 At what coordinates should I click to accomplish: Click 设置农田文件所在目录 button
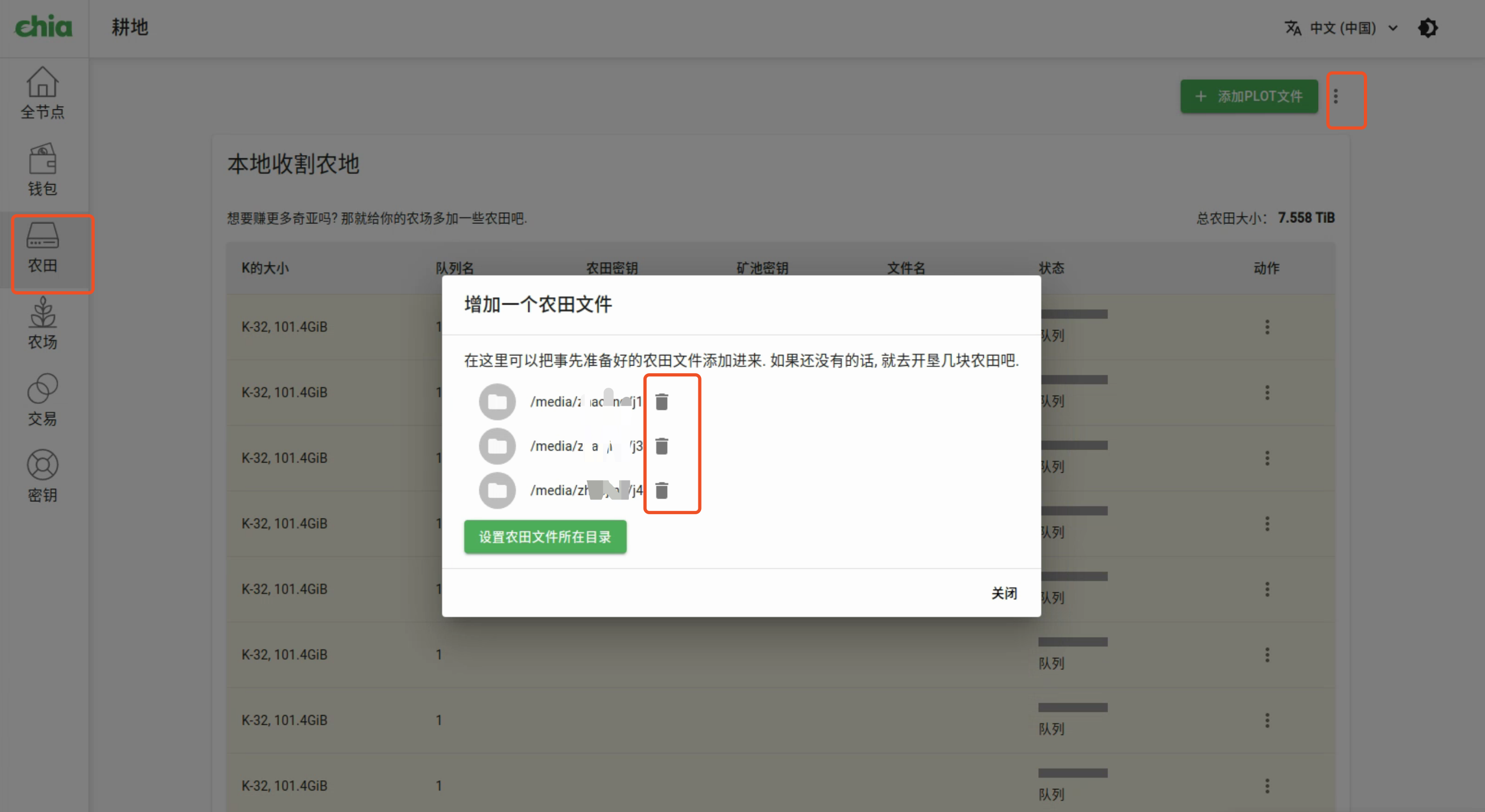click(545, 537)
